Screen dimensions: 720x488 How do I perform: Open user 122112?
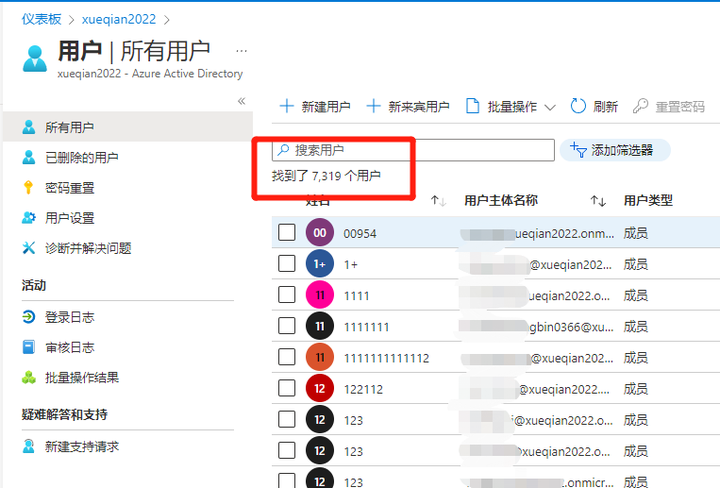363,389
